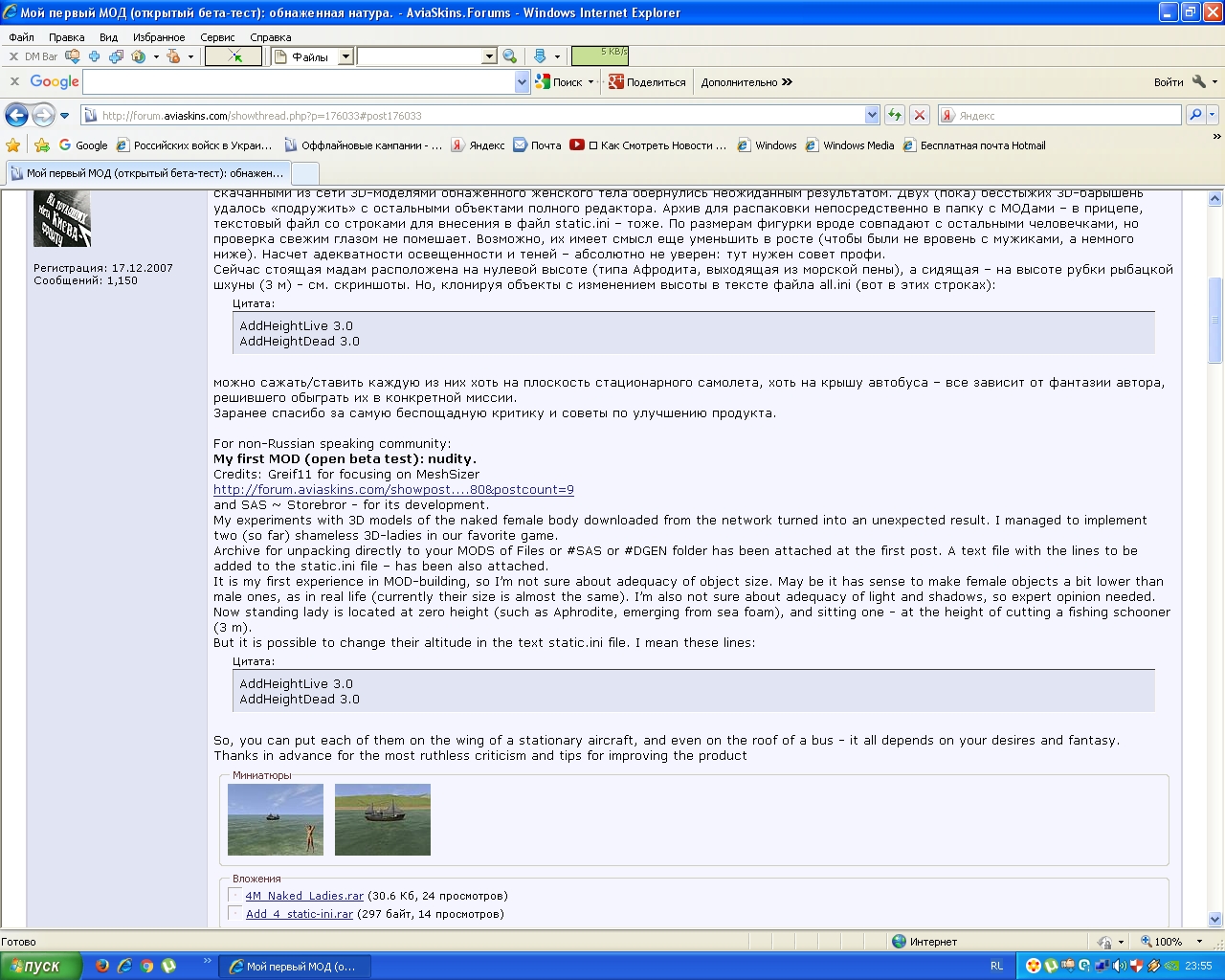
Task: Click the Refresh page icon
Action: (x=895, y=115)
